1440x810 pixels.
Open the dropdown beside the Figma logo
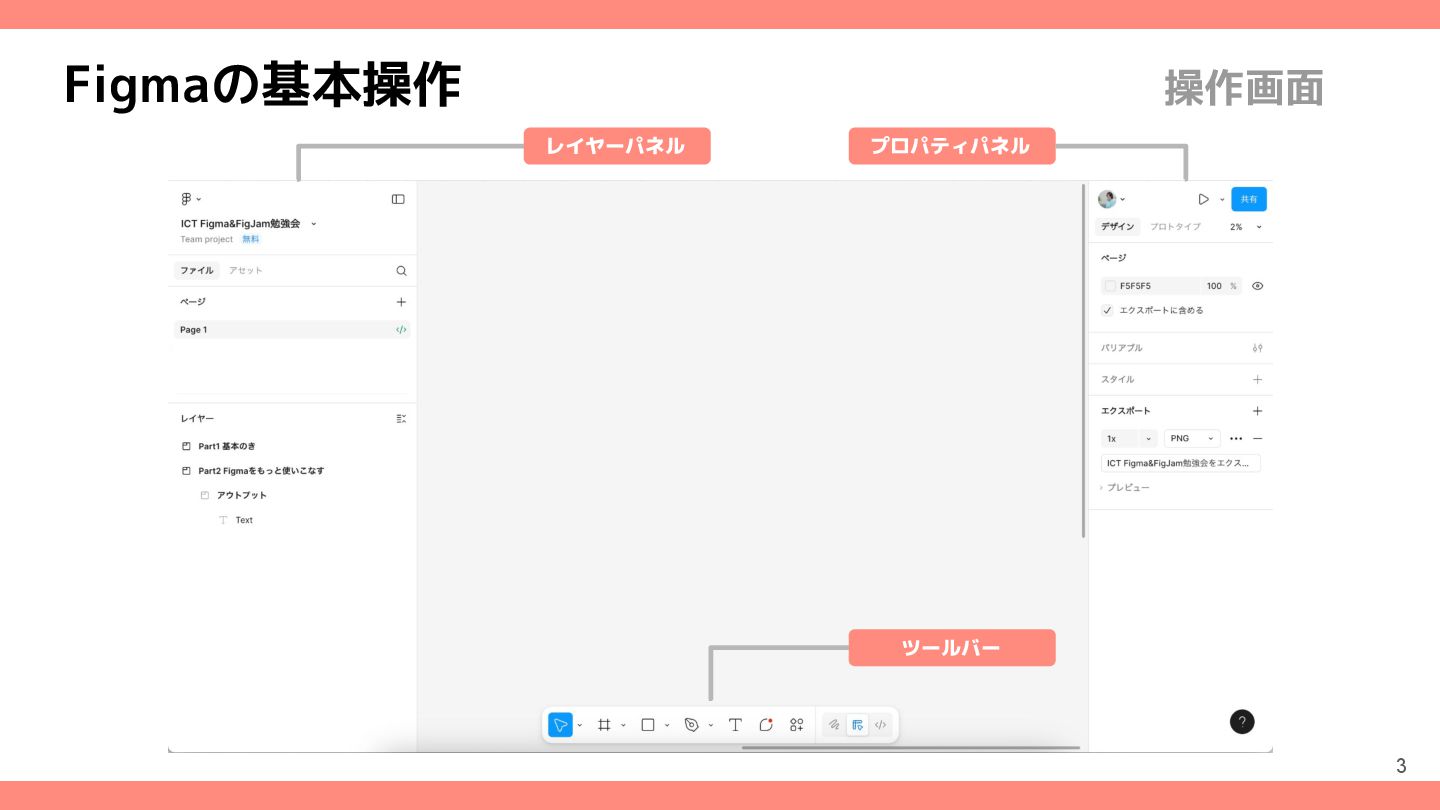tap(198, 199)
